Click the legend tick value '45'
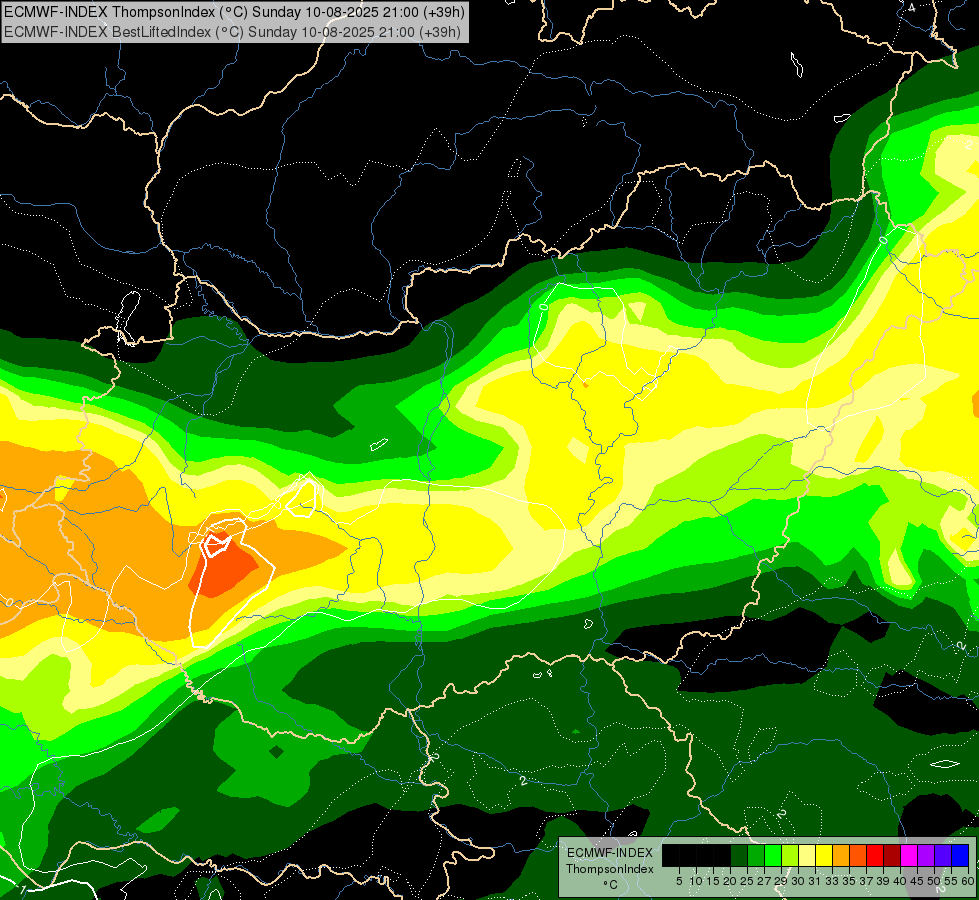Viewport: 979px width, 900px height. [x=917, y=881]
